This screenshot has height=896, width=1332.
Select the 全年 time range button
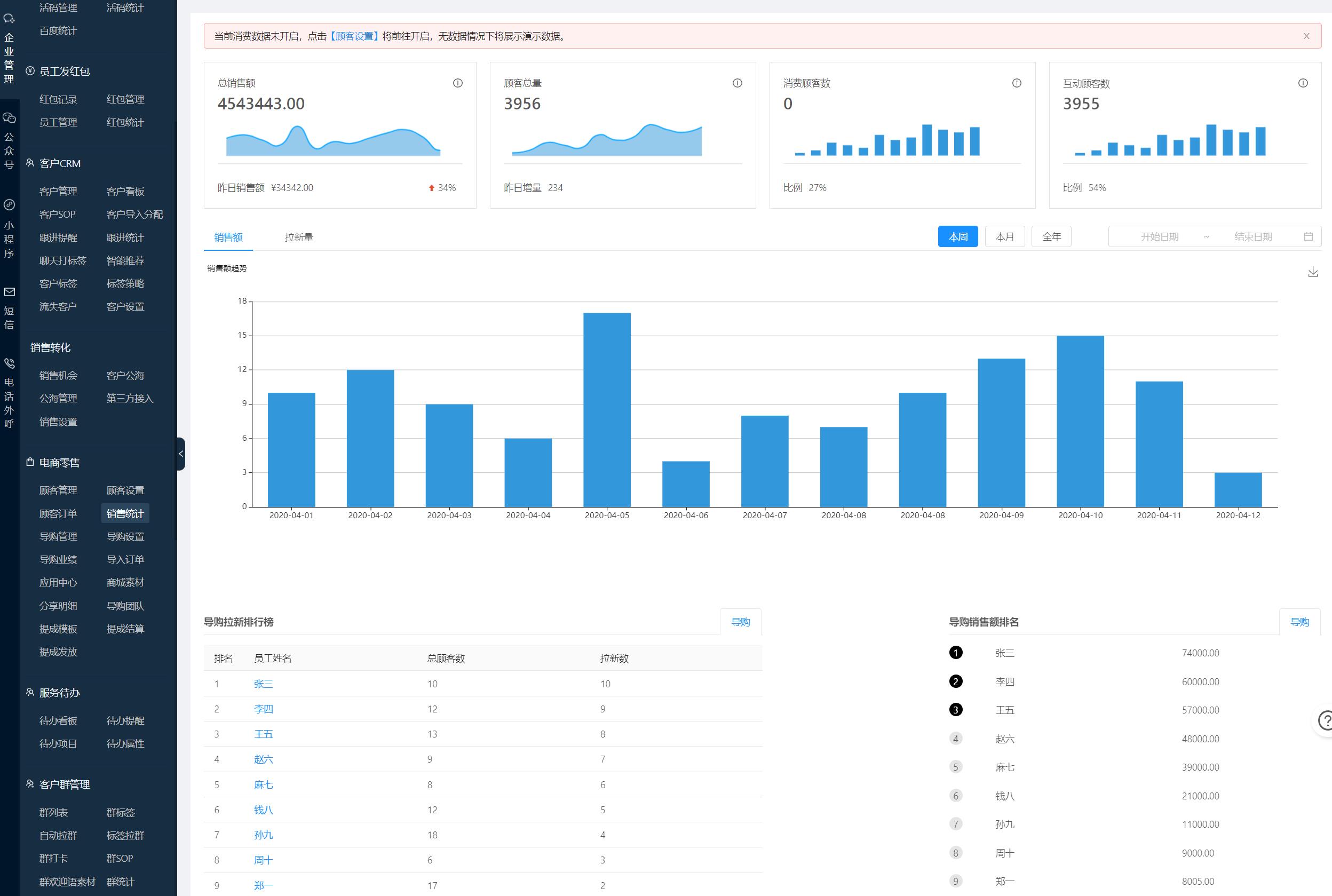(x=1051, y=236)
